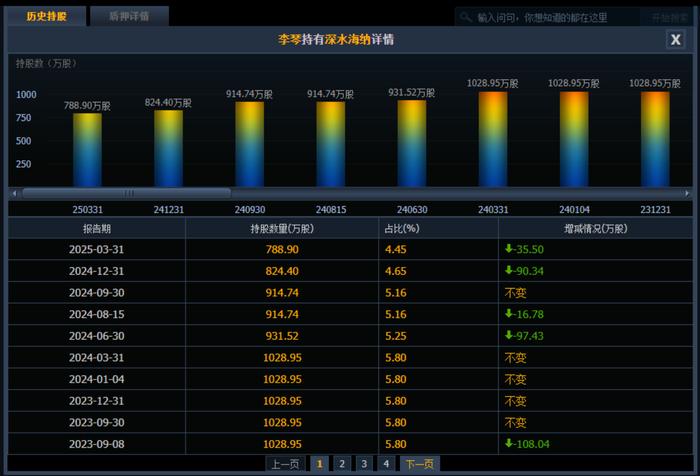
Task: Select the 2023-09-08 report date cell
Action: 96,444
